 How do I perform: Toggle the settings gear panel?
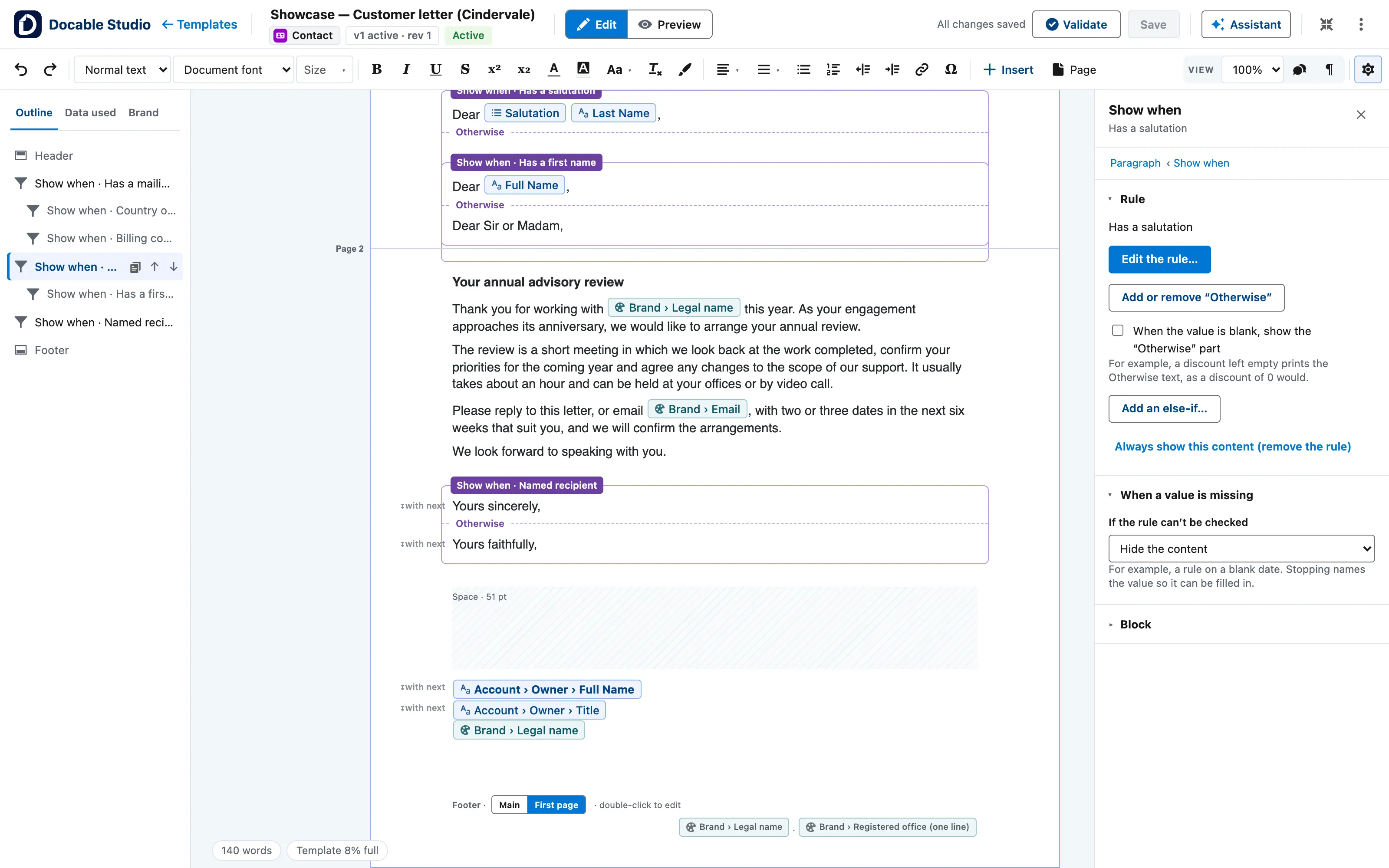coord(1368,69)
